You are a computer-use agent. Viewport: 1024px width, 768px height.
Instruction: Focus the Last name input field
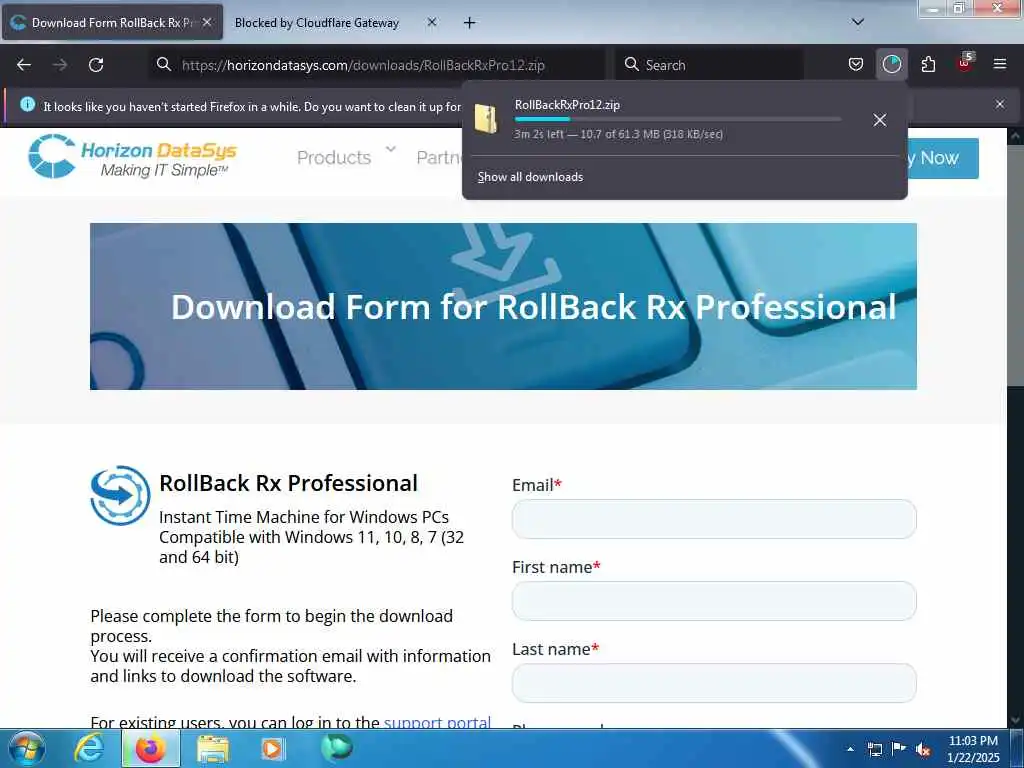[x=714, y=683]
